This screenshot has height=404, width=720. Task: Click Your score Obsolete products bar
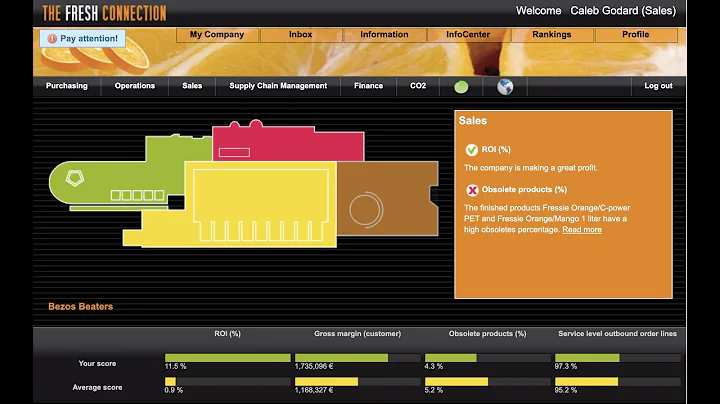pyautogui.click(x=451, y=358)
